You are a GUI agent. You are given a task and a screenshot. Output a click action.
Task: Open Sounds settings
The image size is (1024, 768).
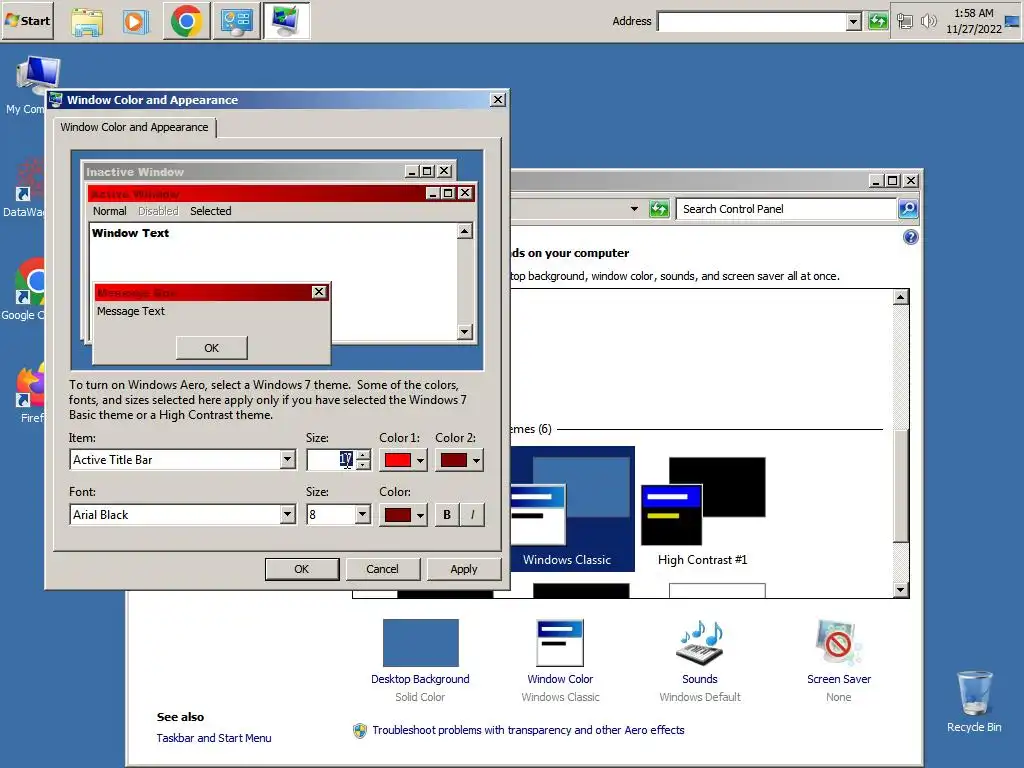[699, 661]
